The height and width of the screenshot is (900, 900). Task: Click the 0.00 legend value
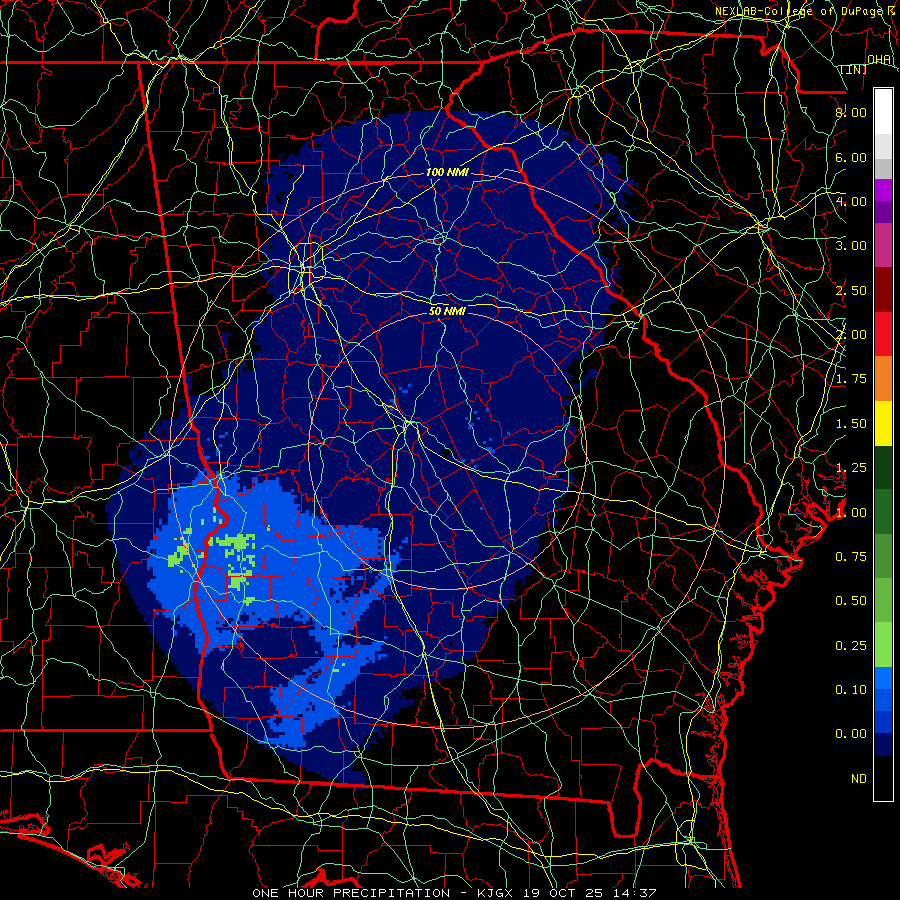851,734
